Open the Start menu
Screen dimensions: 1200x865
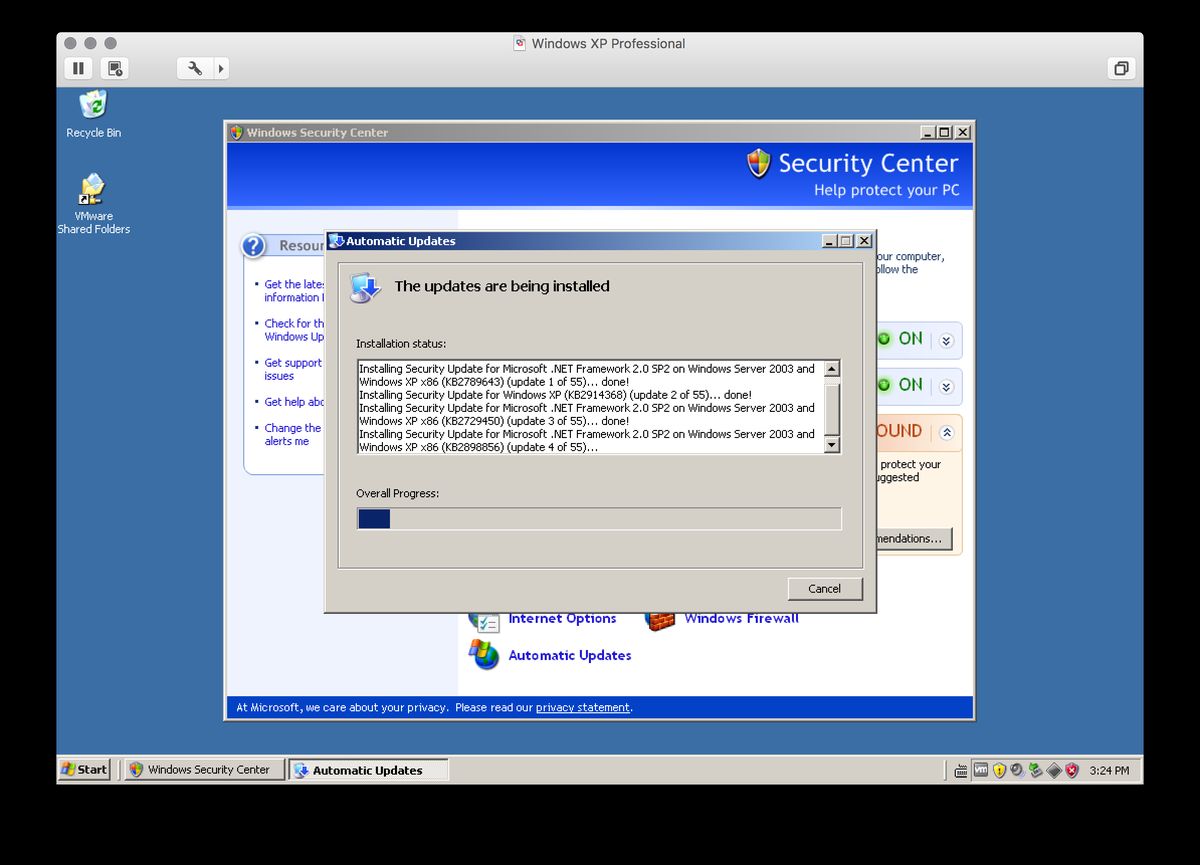pos(85,769)
